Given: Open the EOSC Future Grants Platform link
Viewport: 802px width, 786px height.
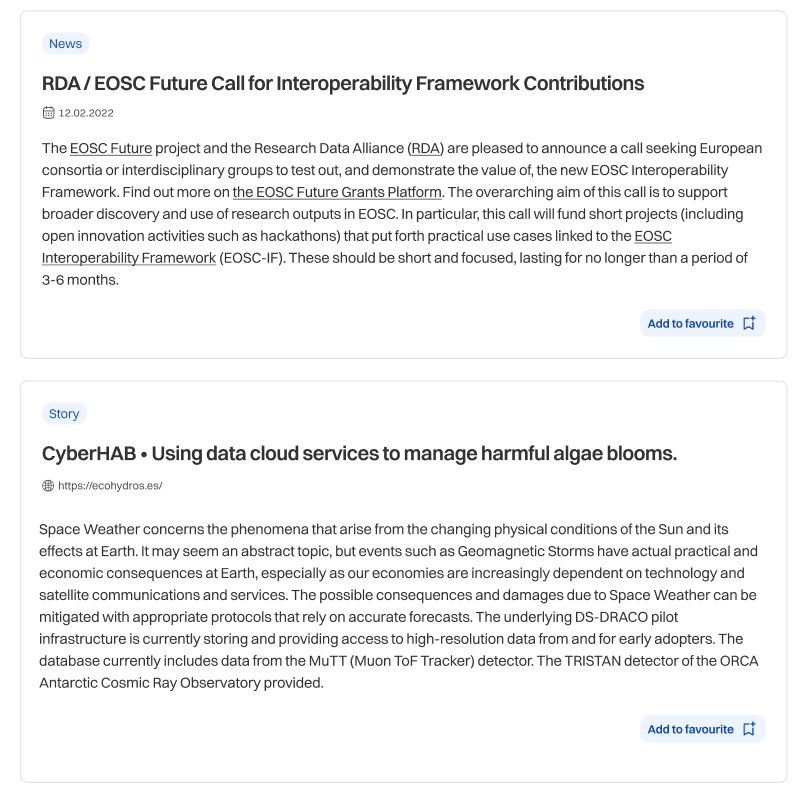Looking at the screenshot, I should click(x=337, y=191).
